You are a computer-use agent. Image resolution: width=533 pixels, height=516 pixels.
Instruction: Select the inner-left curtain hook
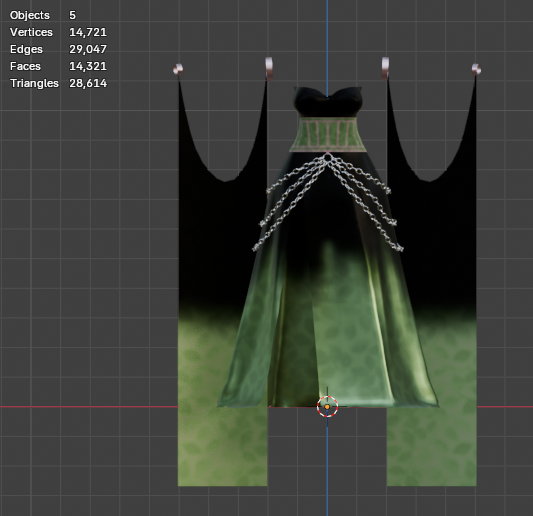(269, 68)
